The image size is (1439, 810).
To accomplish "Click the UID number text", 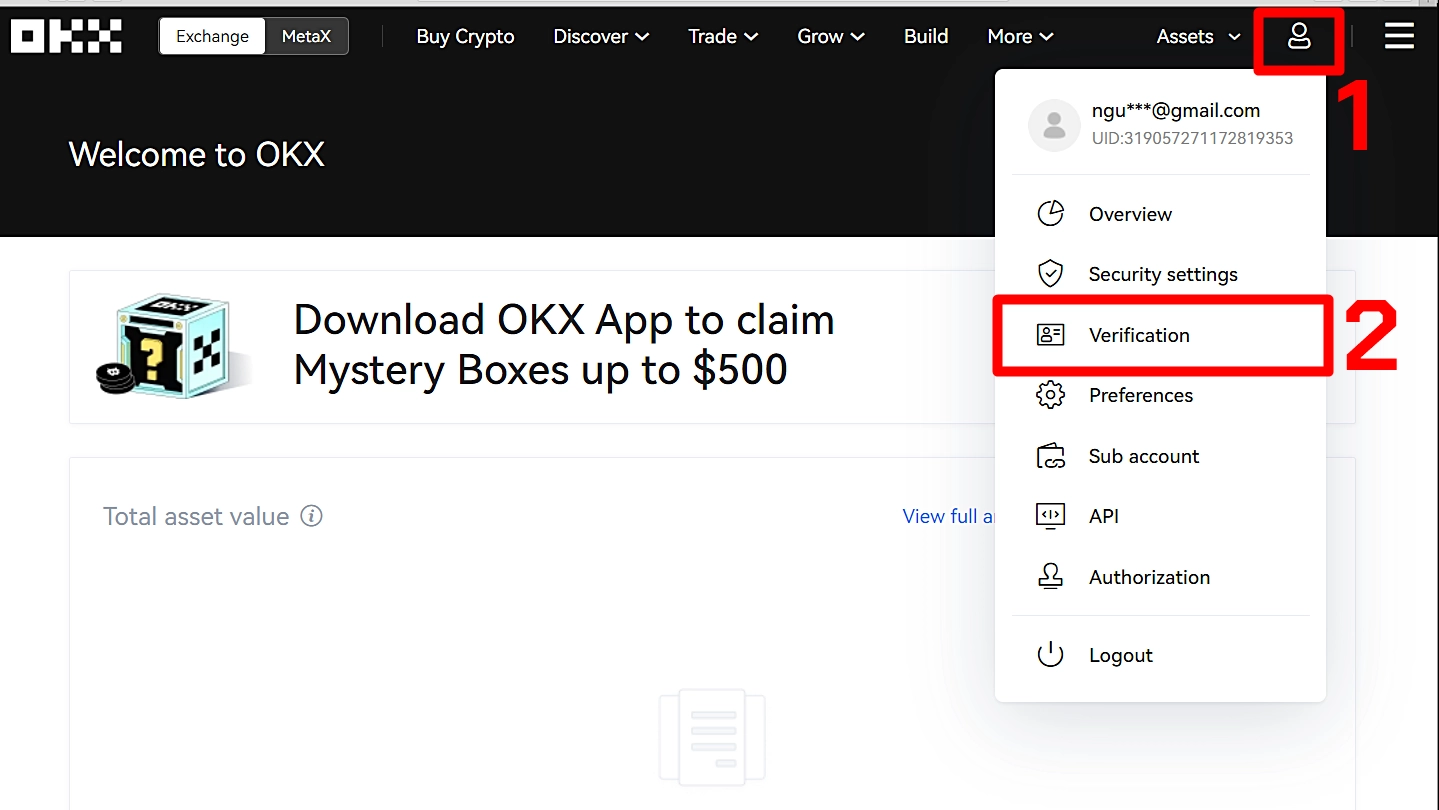I will pyautogui.click(x=1192, y=139).
